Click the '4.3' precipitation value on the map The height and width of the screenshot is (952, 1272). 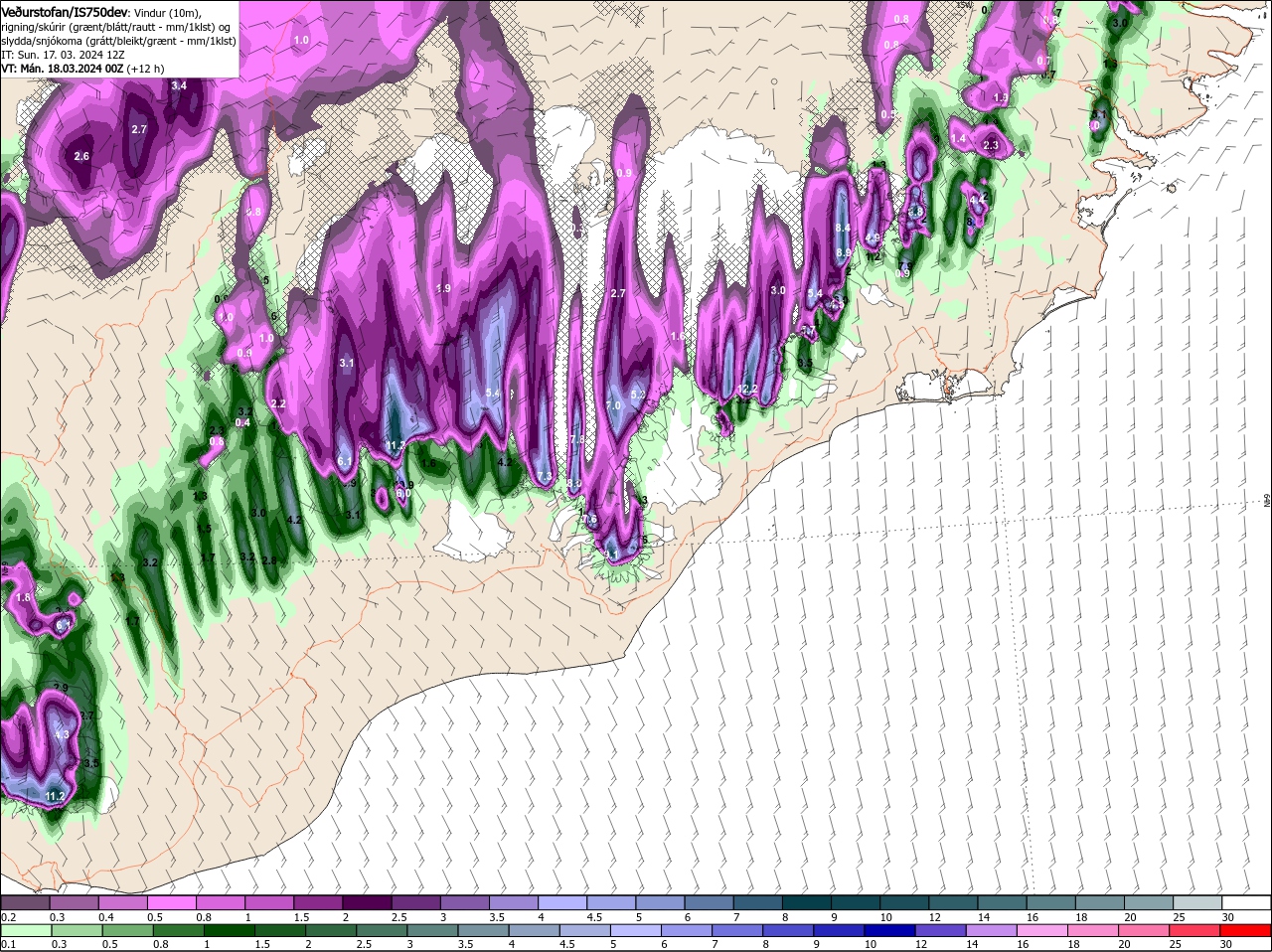click(62, 734)
